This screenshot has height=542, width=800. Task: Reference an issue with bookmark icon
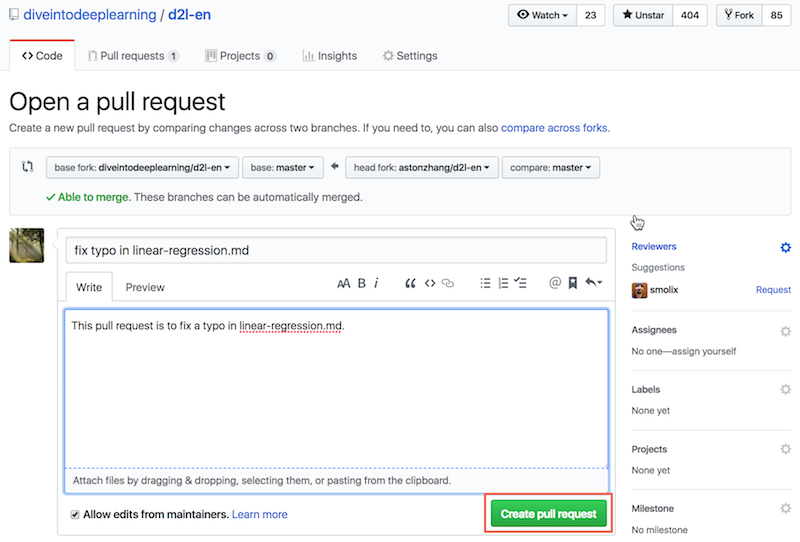572,283
